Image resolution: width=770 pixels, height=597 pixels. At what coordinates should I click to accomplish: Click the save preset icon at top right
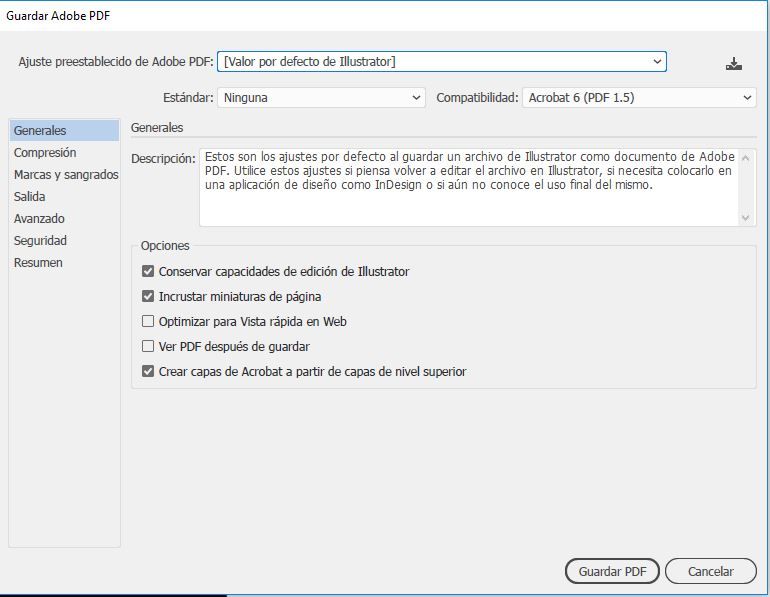(734, 64)
